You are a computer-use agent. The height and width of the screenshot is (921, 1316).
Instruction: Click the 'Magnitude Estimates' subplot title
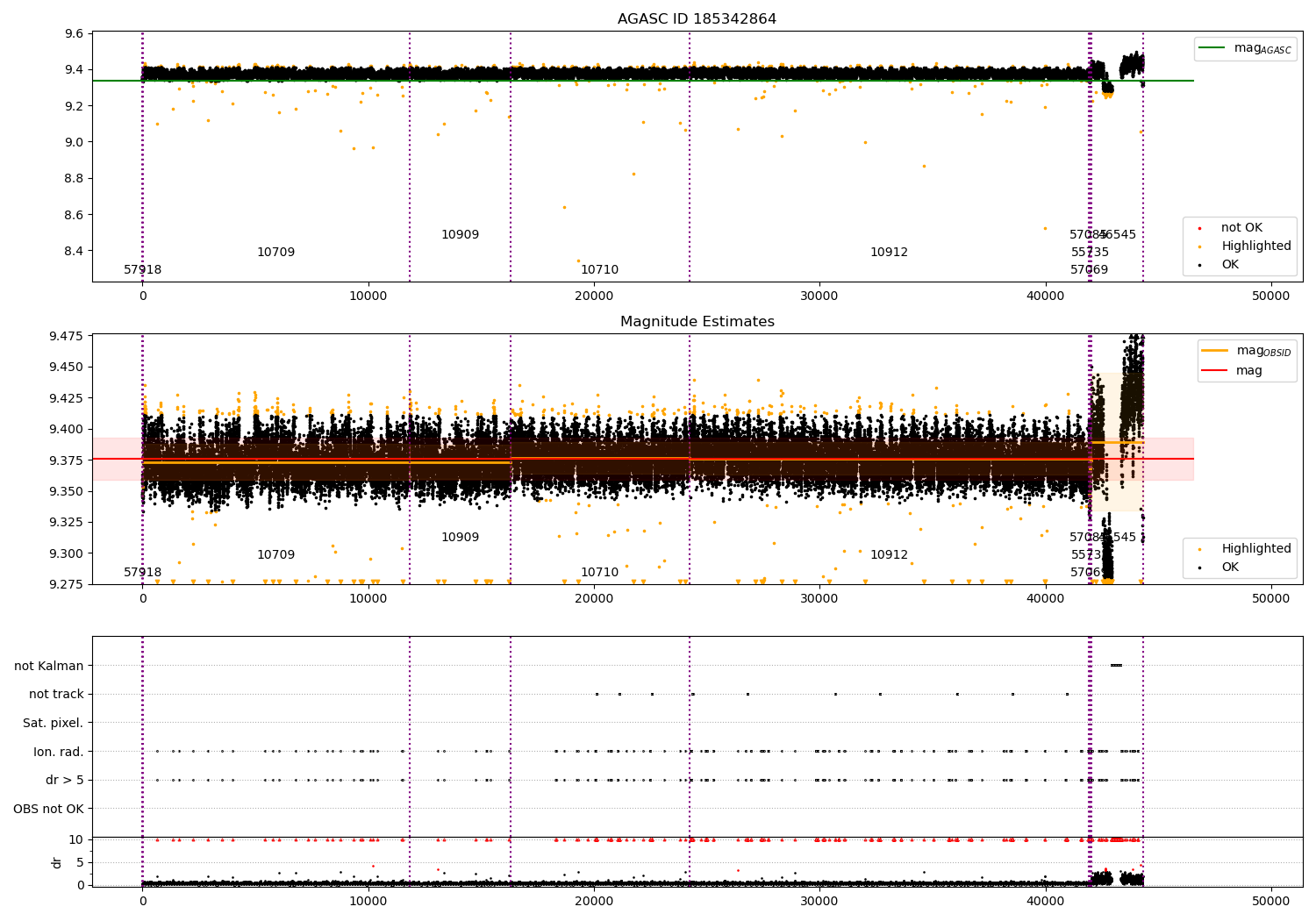click(x=697, y=322)
